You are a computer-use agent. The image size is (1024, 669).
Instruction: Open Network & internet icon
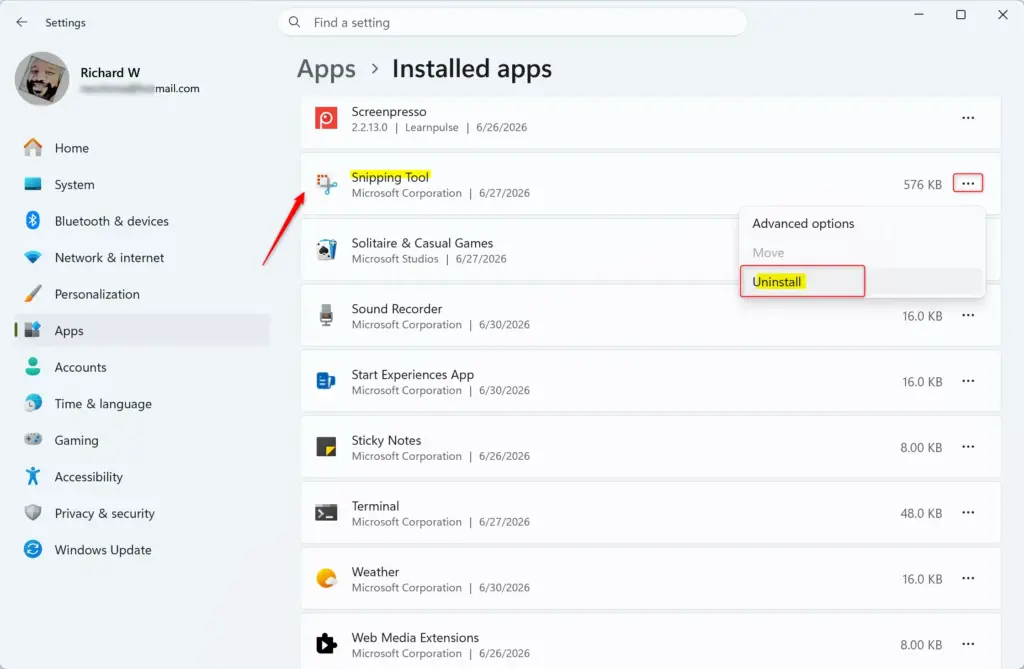pos(33,257)
